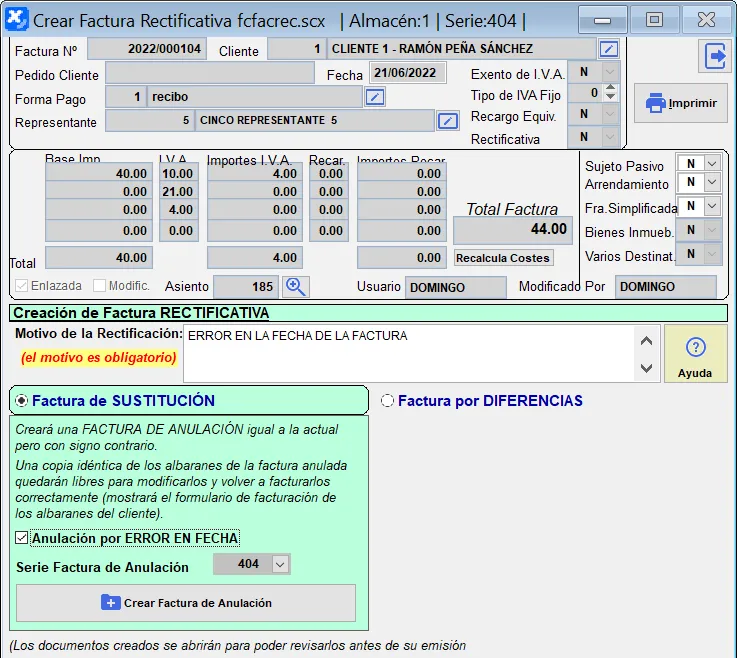Click the Pedido Cliente input field
This screenshot has height=658, width=737.
[210, 73]
